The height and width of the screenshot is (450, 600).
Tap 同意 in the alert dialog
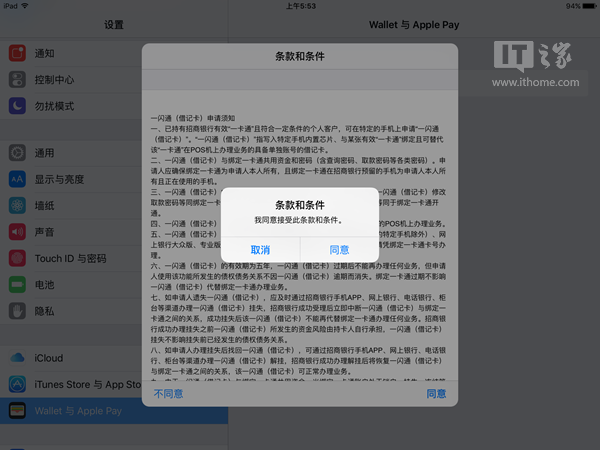(x=339, y=250)
